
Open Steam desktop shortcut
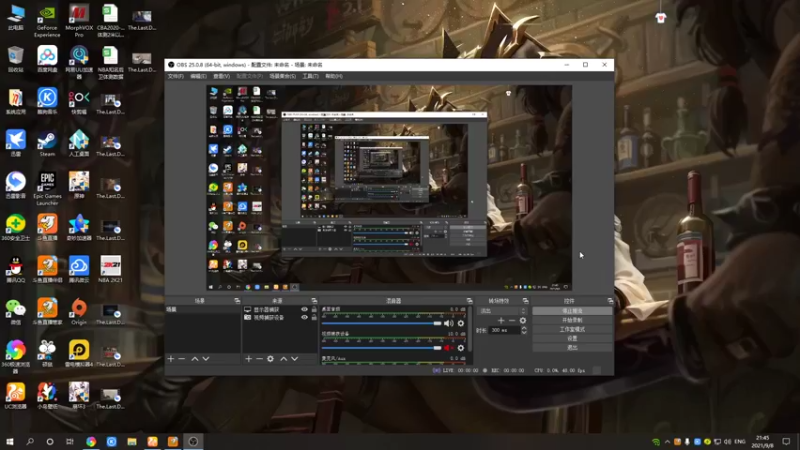pyautogui.click(x=47, y=143)
